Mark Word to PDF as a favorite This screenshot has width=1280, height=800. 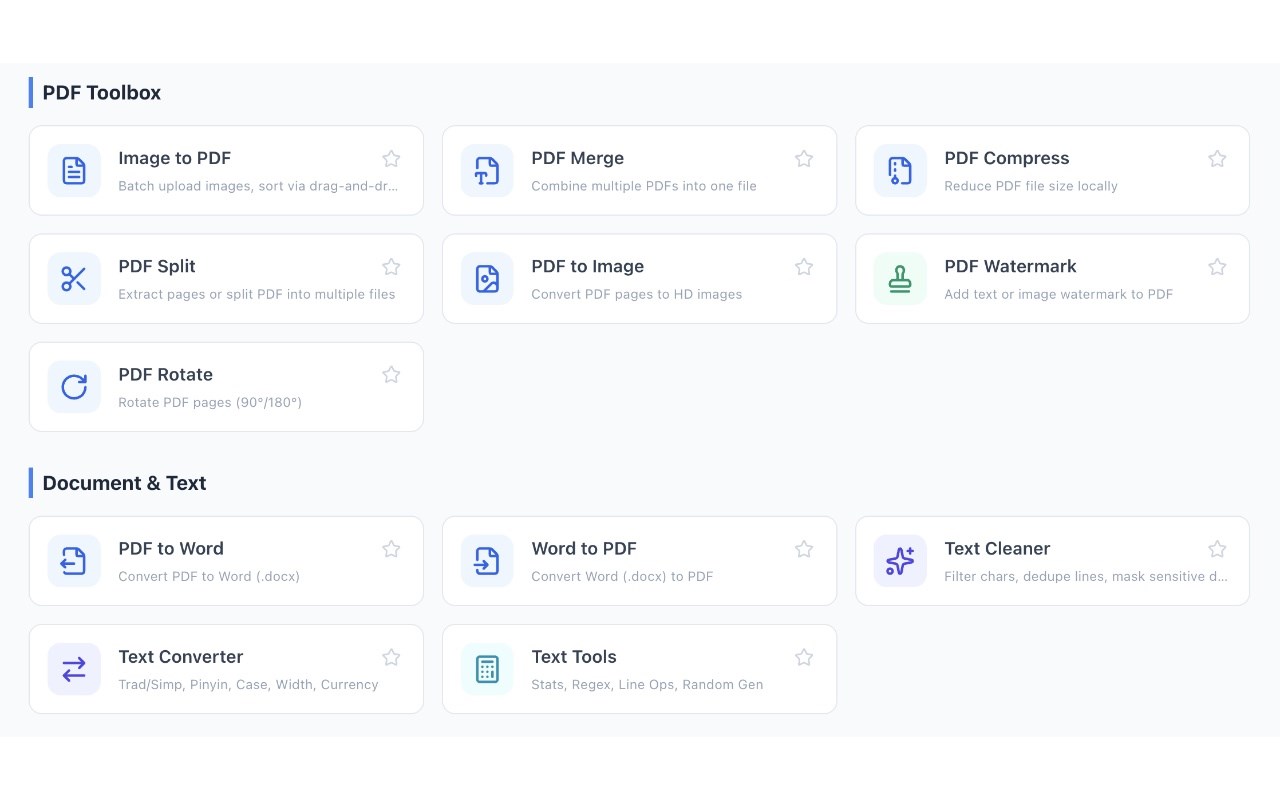coord(804,548)
